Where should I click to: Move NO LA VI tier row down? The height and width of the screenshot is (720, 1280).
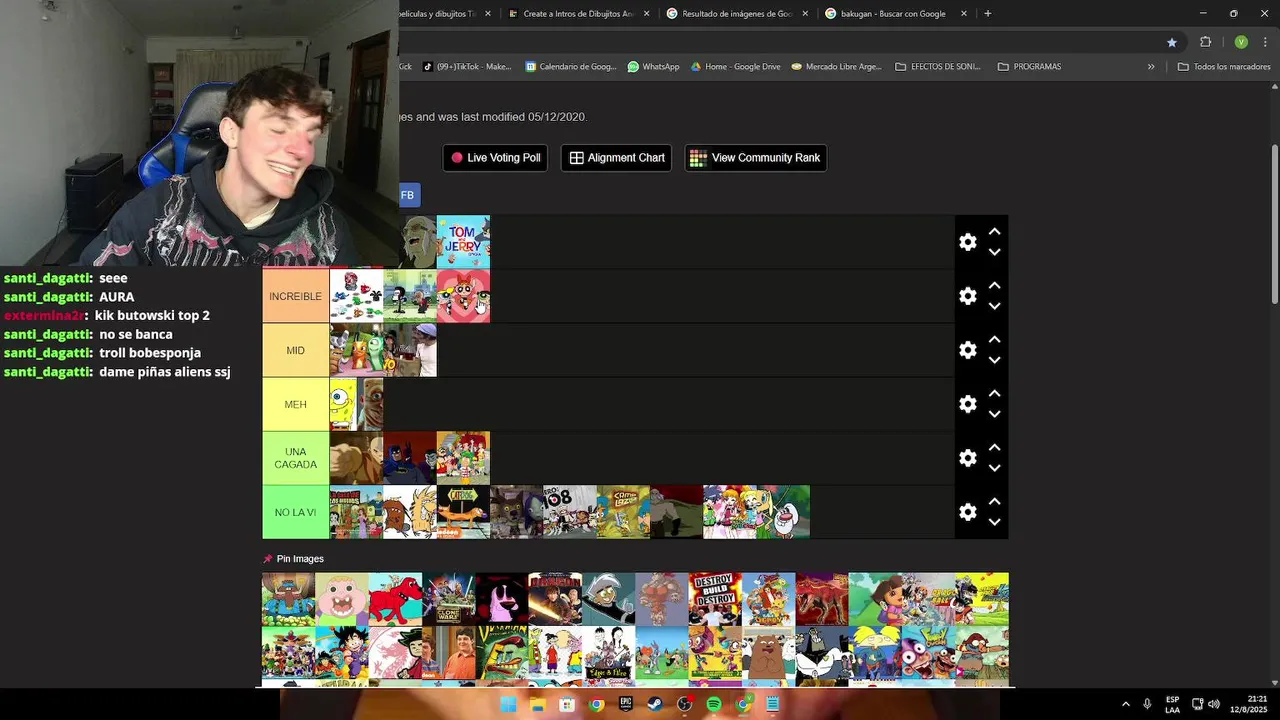pyautogui.click(x=995, y=523)
